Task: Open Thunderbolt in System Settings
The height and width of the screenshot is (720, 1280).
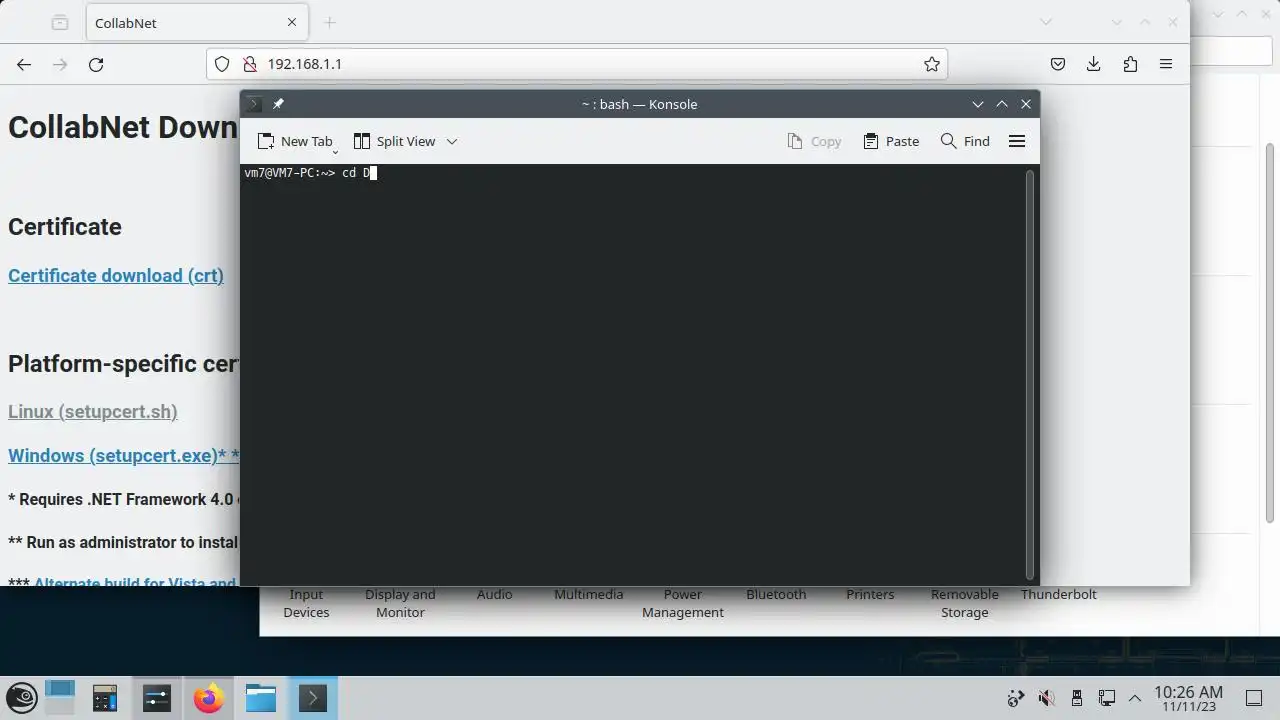Action: coord(1059,594)
